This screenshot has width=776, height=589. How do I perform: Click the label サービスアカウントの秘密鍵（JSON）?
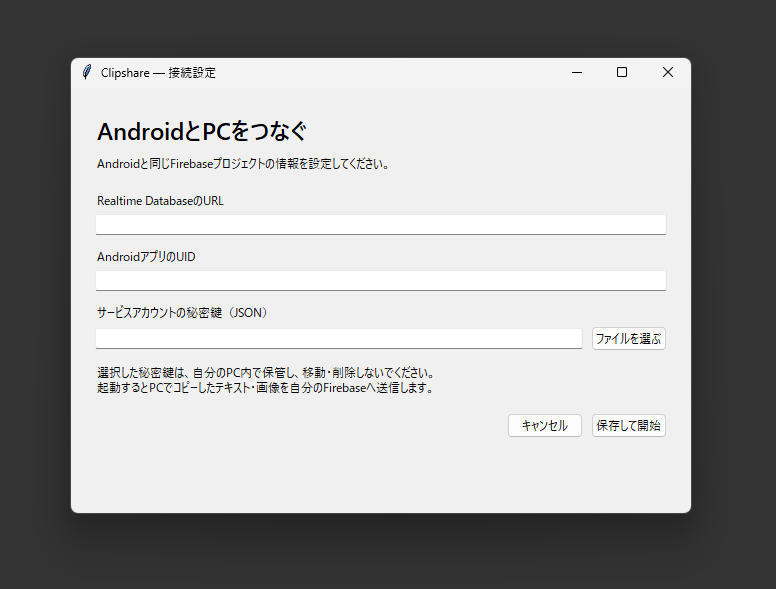tap(184, 313)
